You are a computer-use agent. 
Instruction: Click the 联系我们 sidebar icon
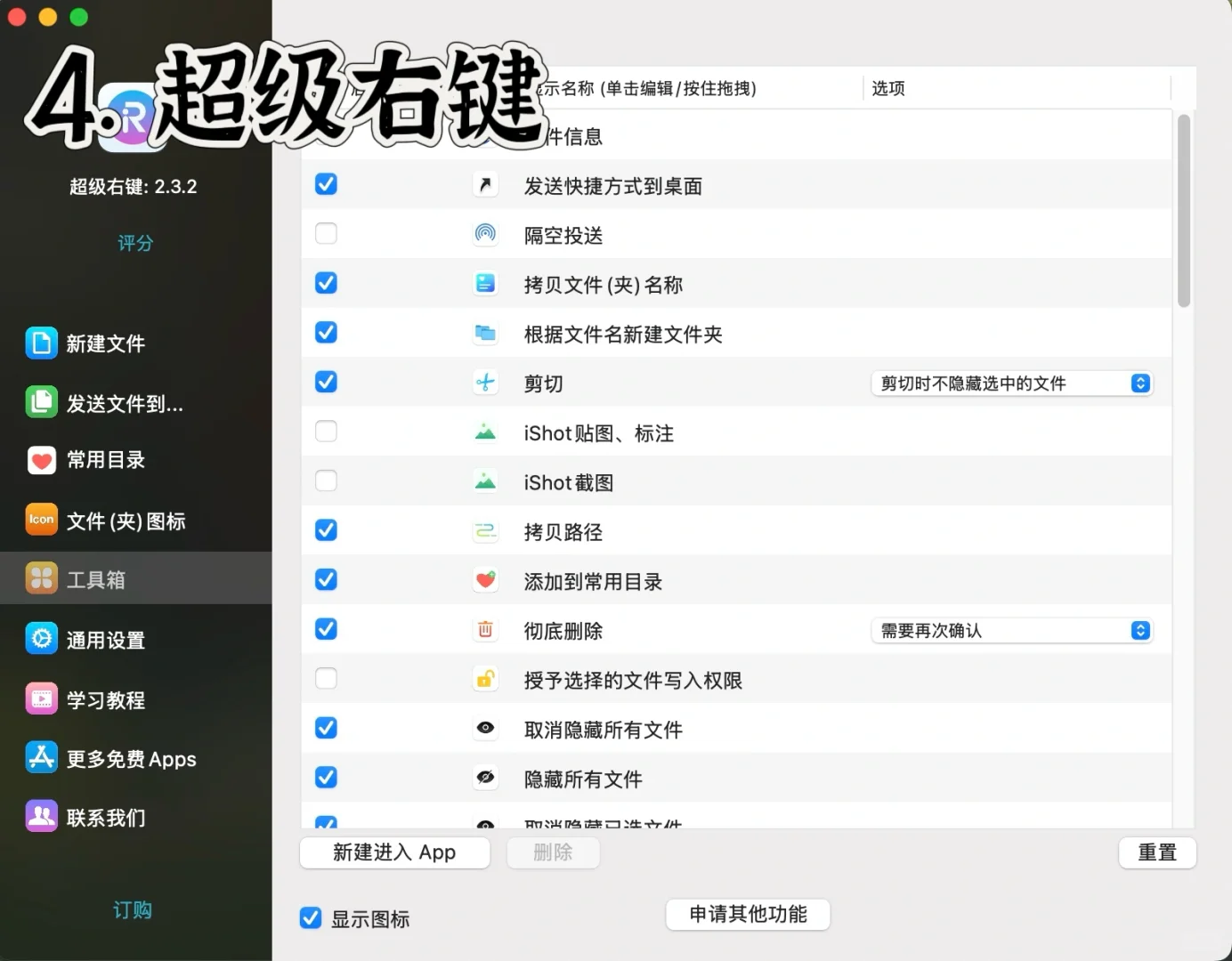107,817
